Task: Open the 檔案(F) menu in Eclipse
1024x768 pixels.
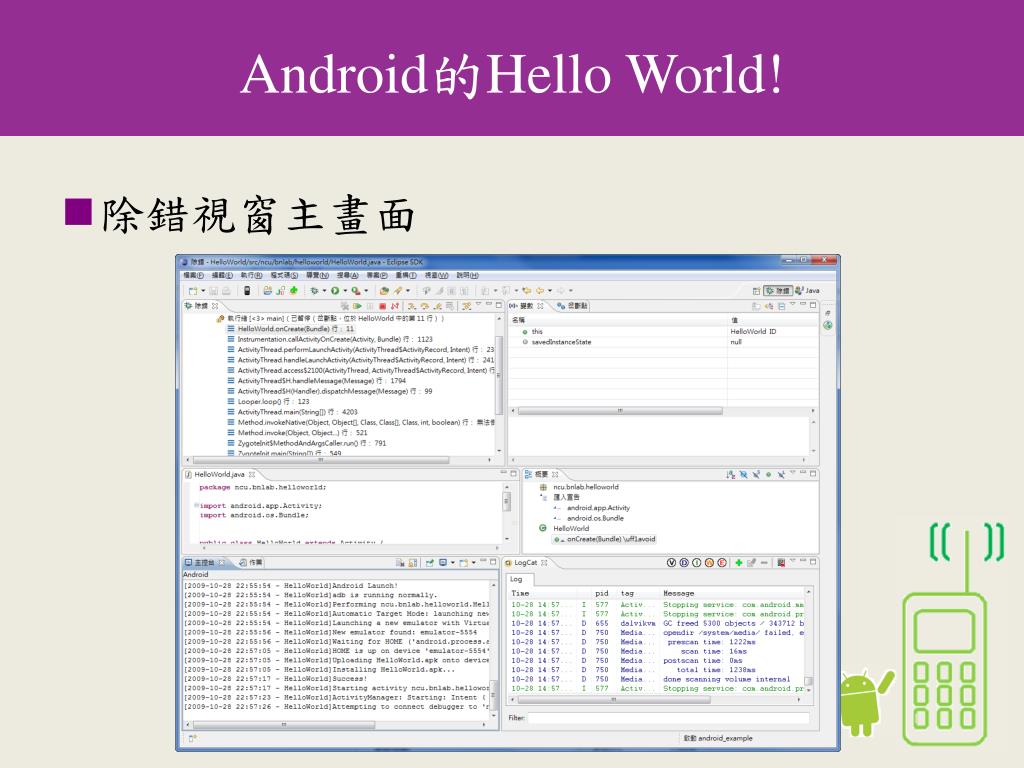Action: click(x=193, y=276)
